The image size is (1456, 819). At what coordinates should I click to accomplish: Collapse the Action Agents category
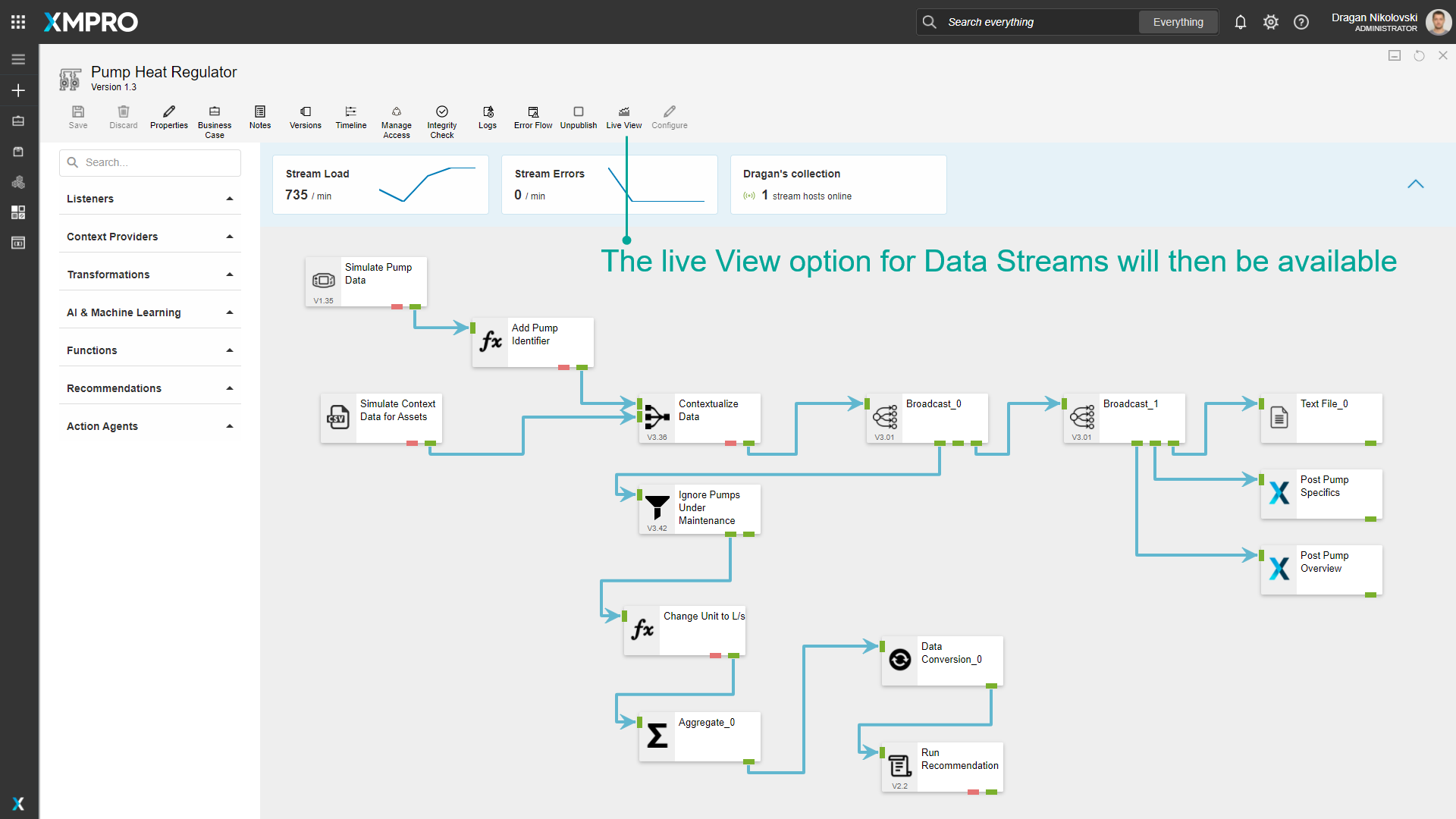point(230,426)
